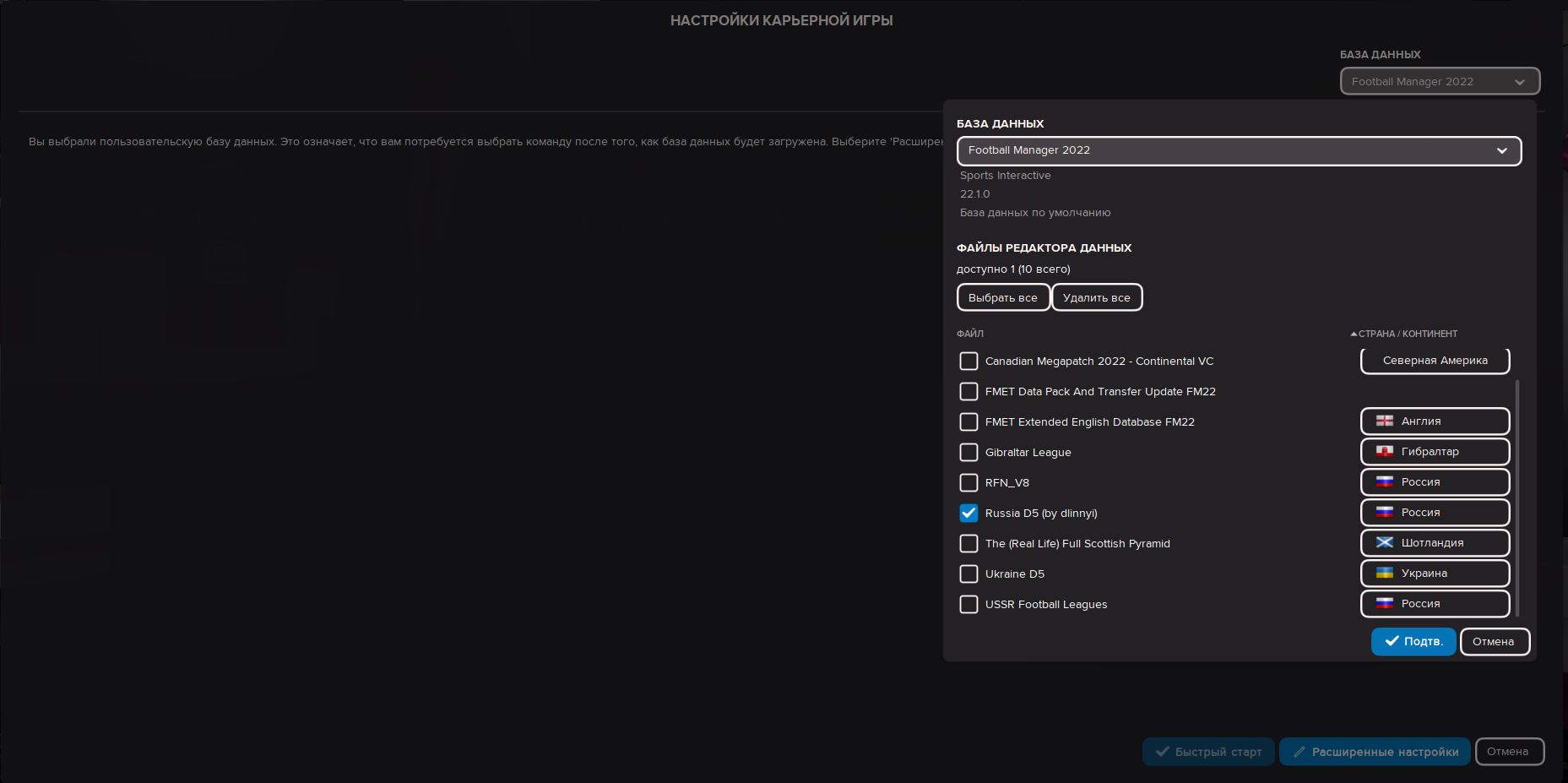Open the dimmed database dropdown behind the dialog
1568x783 pixels.
click(x=1440, y=81)
